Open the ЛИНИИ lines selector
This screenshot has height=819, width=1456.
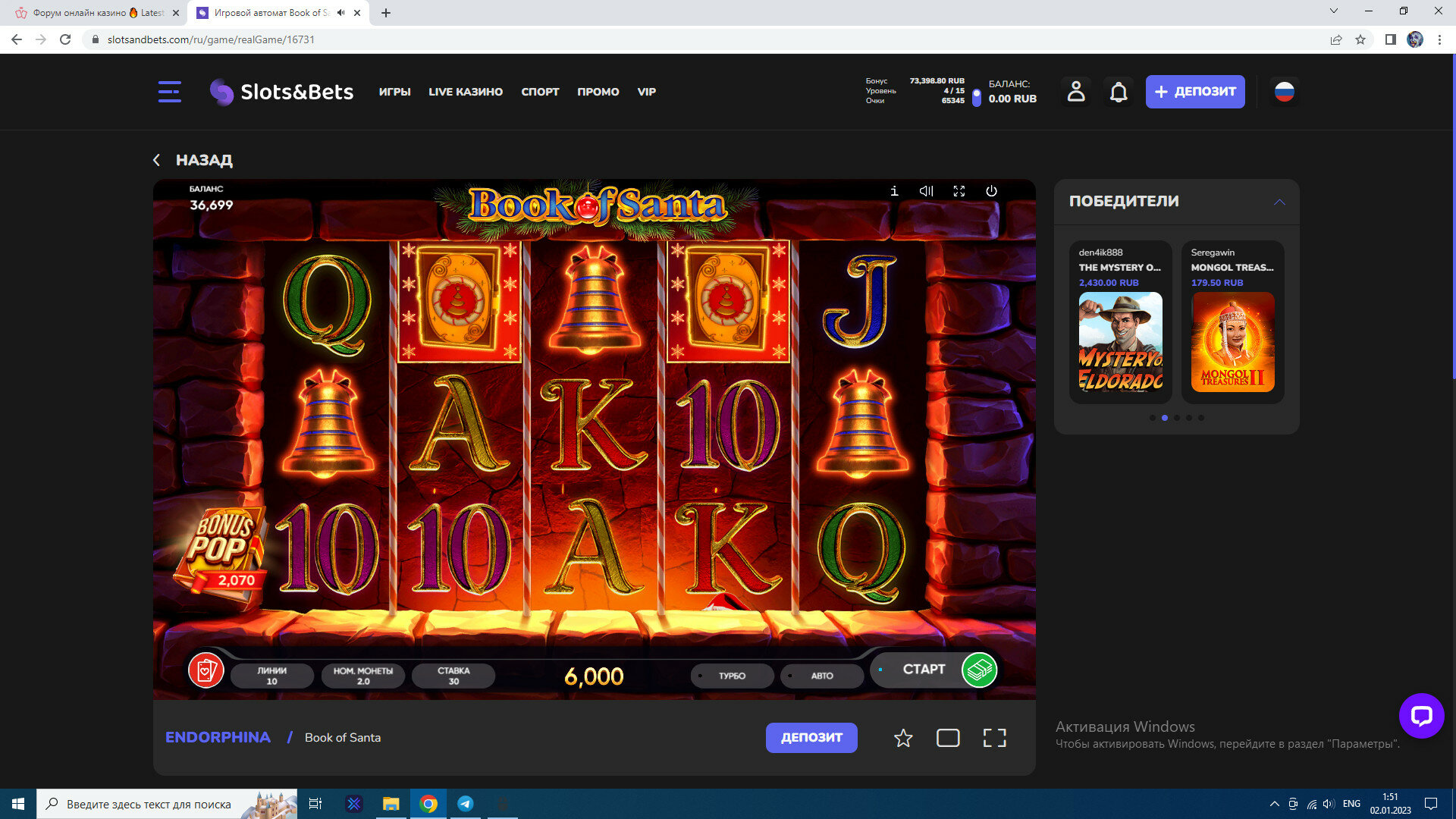click(x=271, y=676)
